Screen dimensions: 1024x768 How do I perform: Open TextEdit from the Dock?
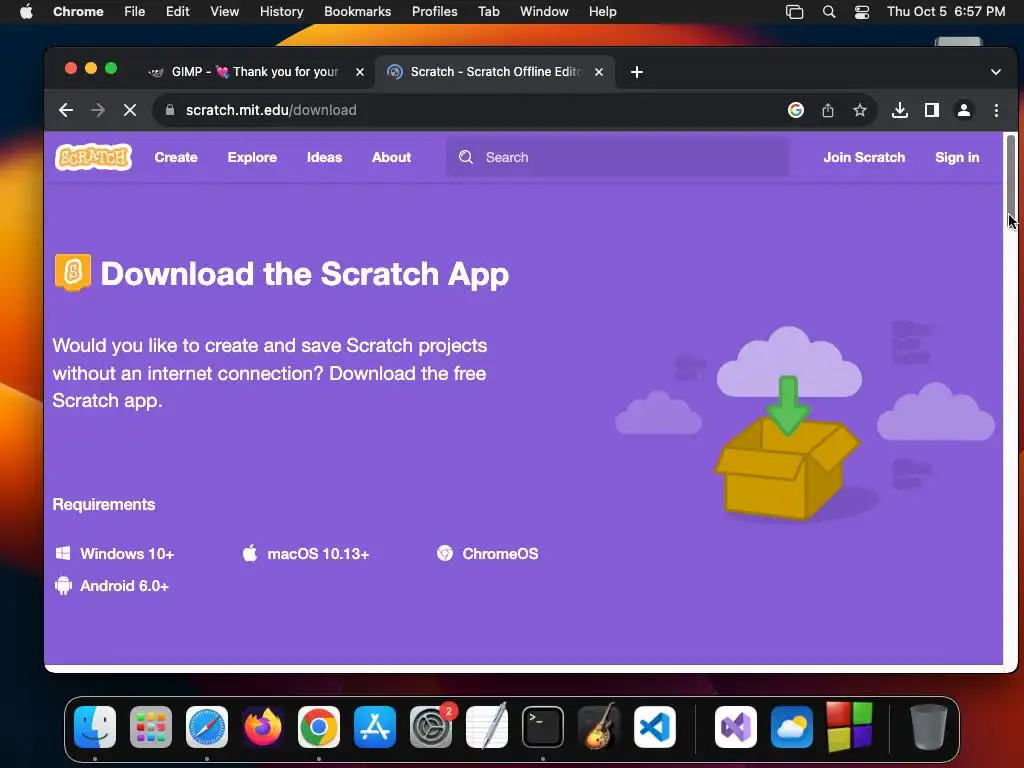[x=487, y=727]
